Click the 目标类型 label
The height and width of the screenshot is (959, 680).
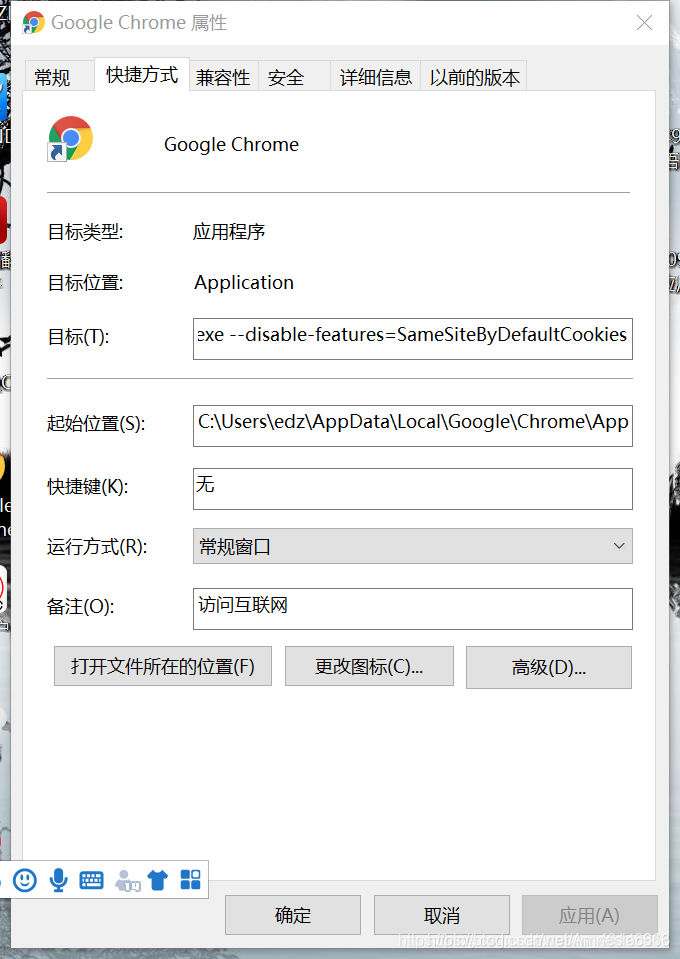86,232
